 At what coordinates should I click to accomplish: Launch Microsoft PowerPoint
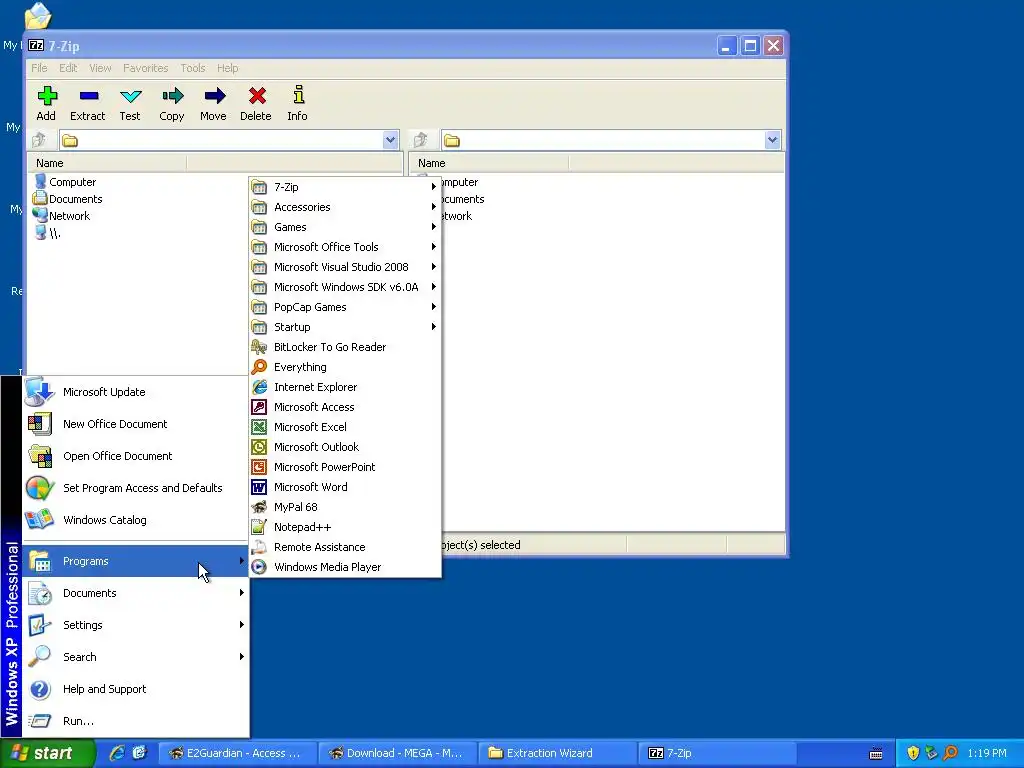[x=345, y=467]
